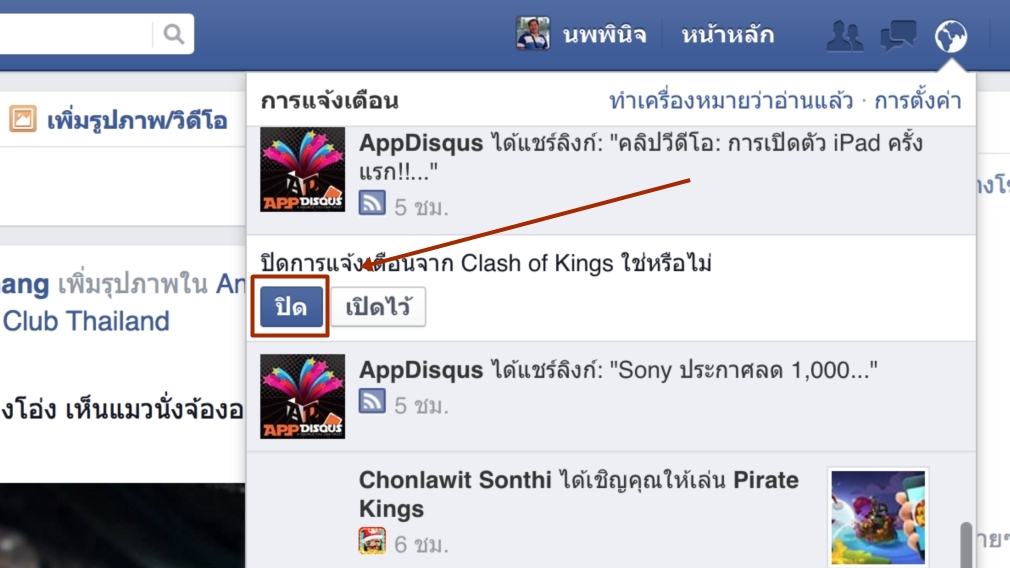This screenshot has height=568, width=1010.
Task: Click the notification panel scrollbar
Action: click(x=966, y=544)
